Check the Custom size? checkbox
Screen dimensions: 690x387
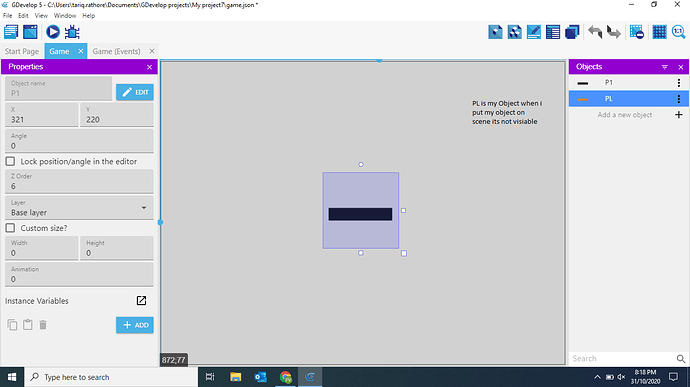10,228
